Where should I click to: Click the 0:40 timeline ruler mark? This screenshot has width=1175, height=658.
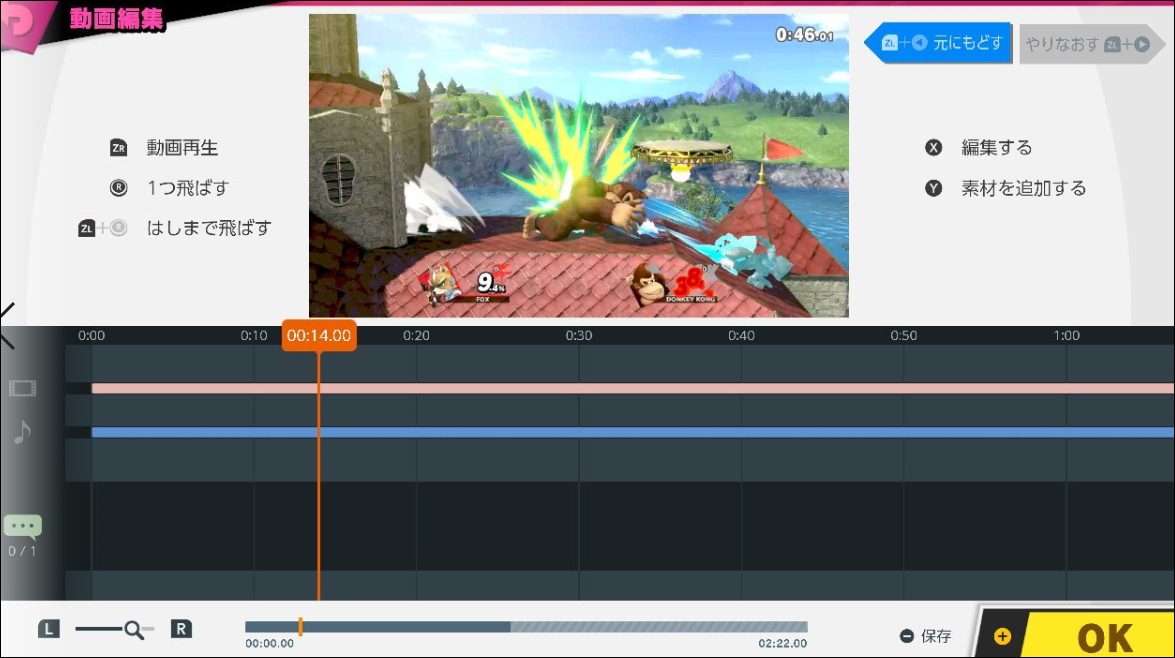click(x=741, y=336)
